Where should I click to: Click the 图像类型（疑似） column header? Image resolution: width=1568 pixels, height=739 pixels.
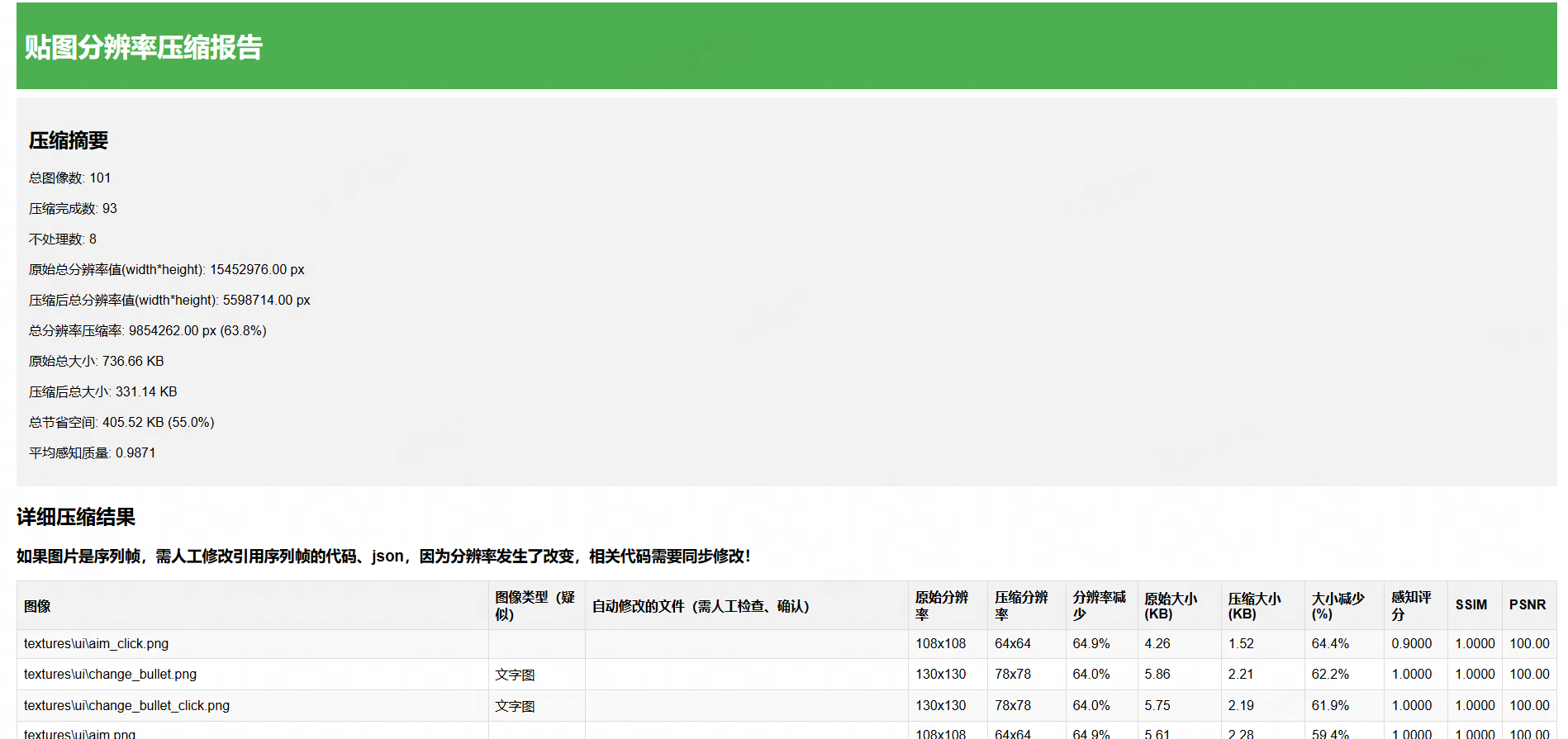coord(535,606)
